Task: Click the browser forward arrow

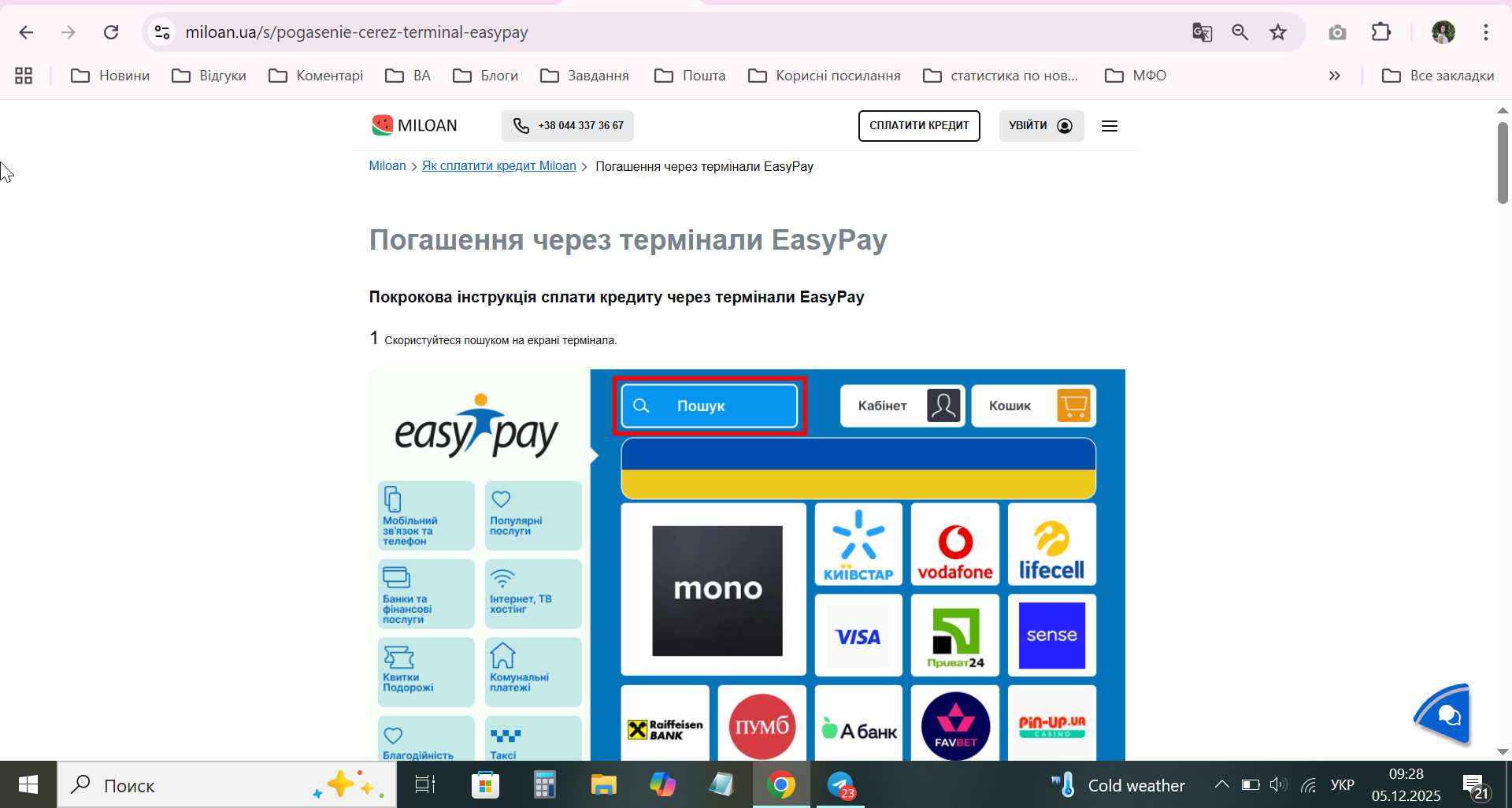Action: (x=69, y=32)
